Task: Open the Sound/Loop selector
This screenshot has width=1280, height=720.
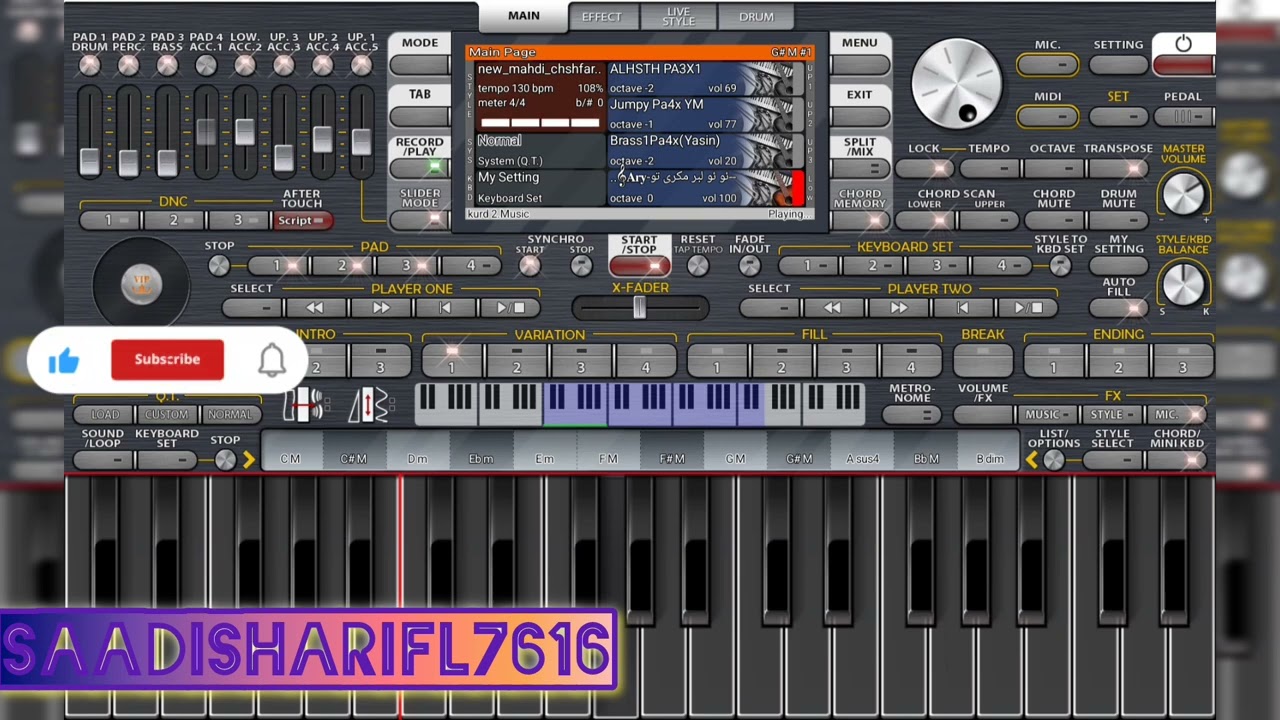Action: pos(103,460)
